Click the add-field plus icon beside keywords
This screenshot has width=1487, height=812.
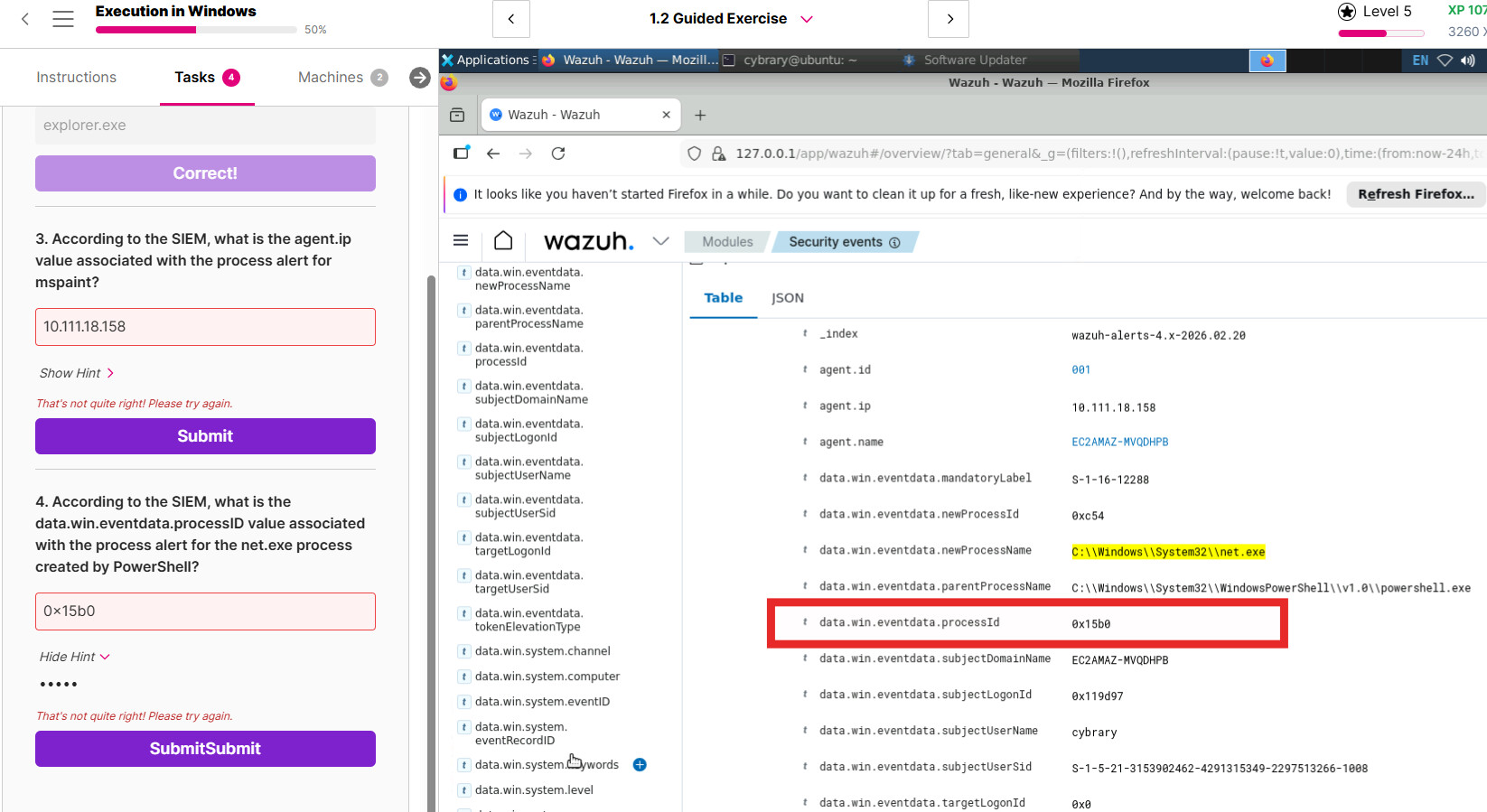[640, 765]
